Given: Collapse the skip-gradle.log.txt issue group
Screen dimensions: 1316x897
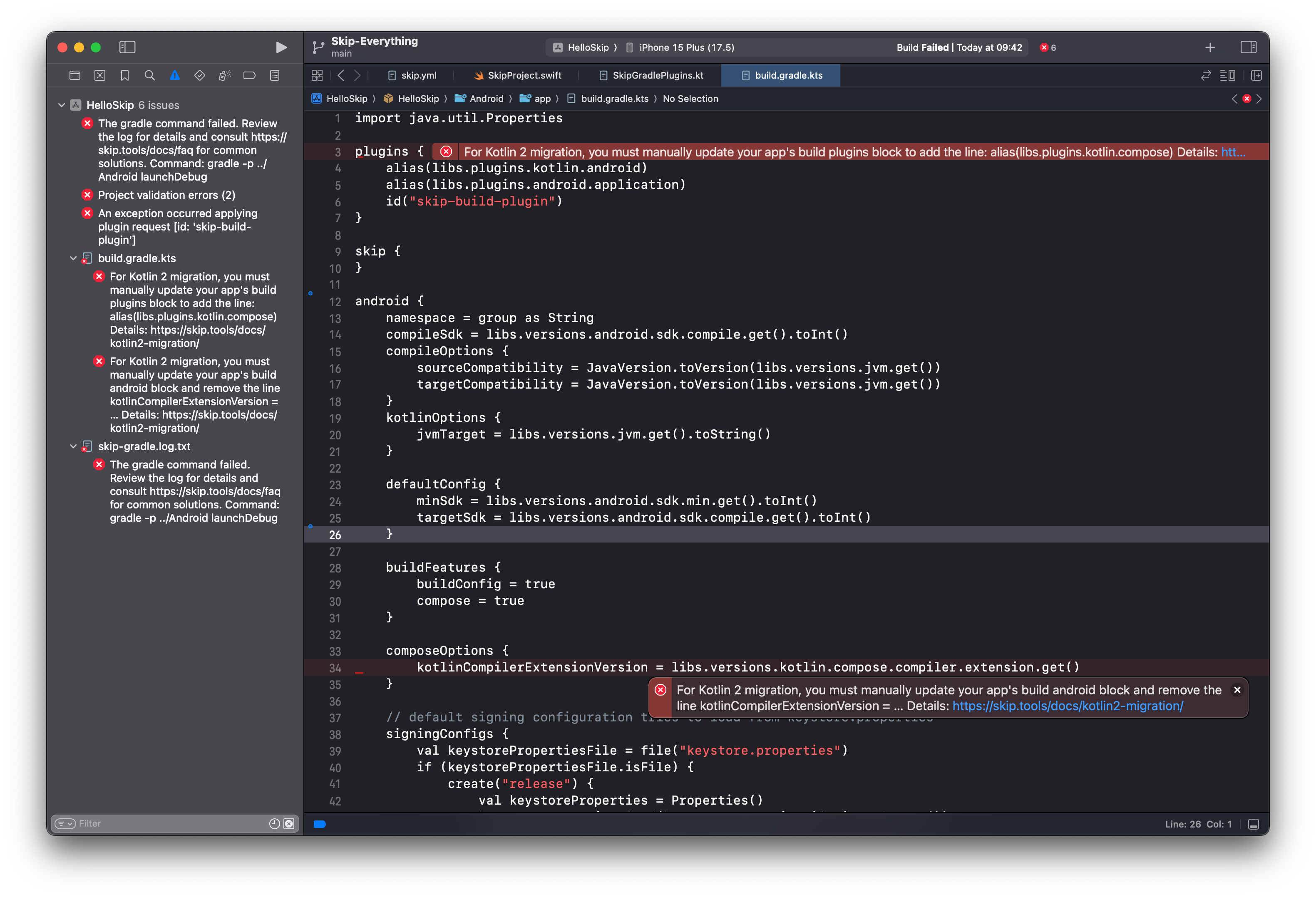Looking at the screenshot, I should point(73,446).
